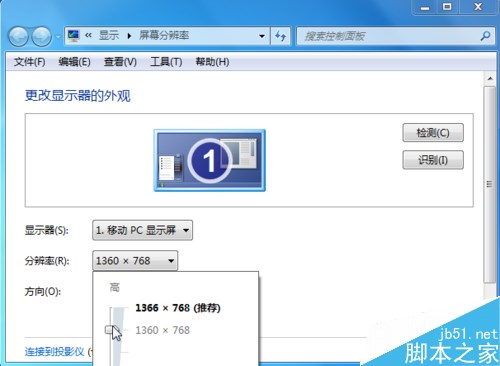
Task: Go forward with the round Forward arrow
Action: point(42,36)
